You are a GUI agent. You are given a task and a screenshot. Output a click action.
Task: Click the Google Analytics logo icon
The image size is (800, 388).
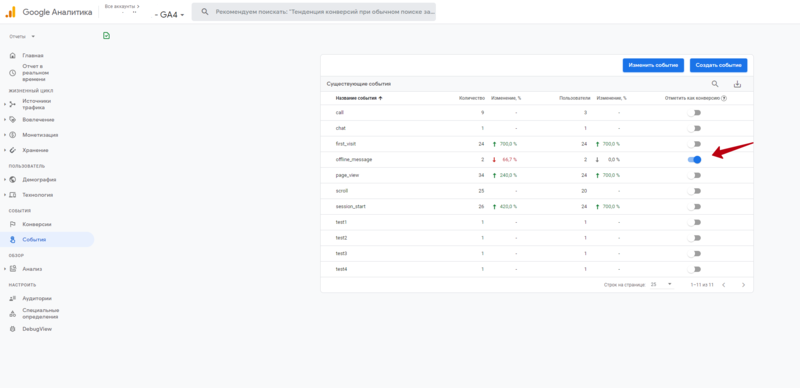point(10,12)
